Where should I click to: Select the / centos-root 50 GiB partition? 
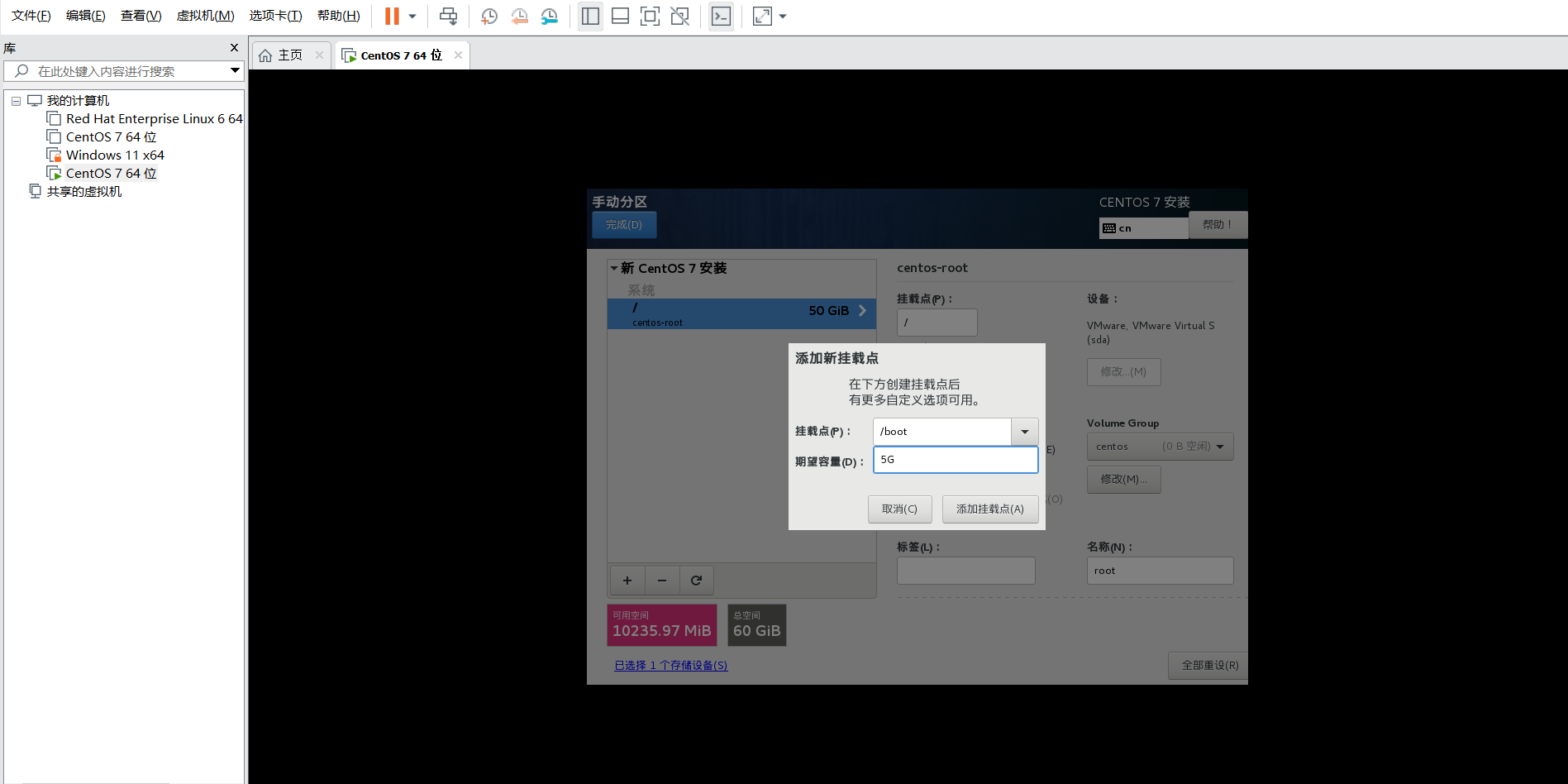741,314
